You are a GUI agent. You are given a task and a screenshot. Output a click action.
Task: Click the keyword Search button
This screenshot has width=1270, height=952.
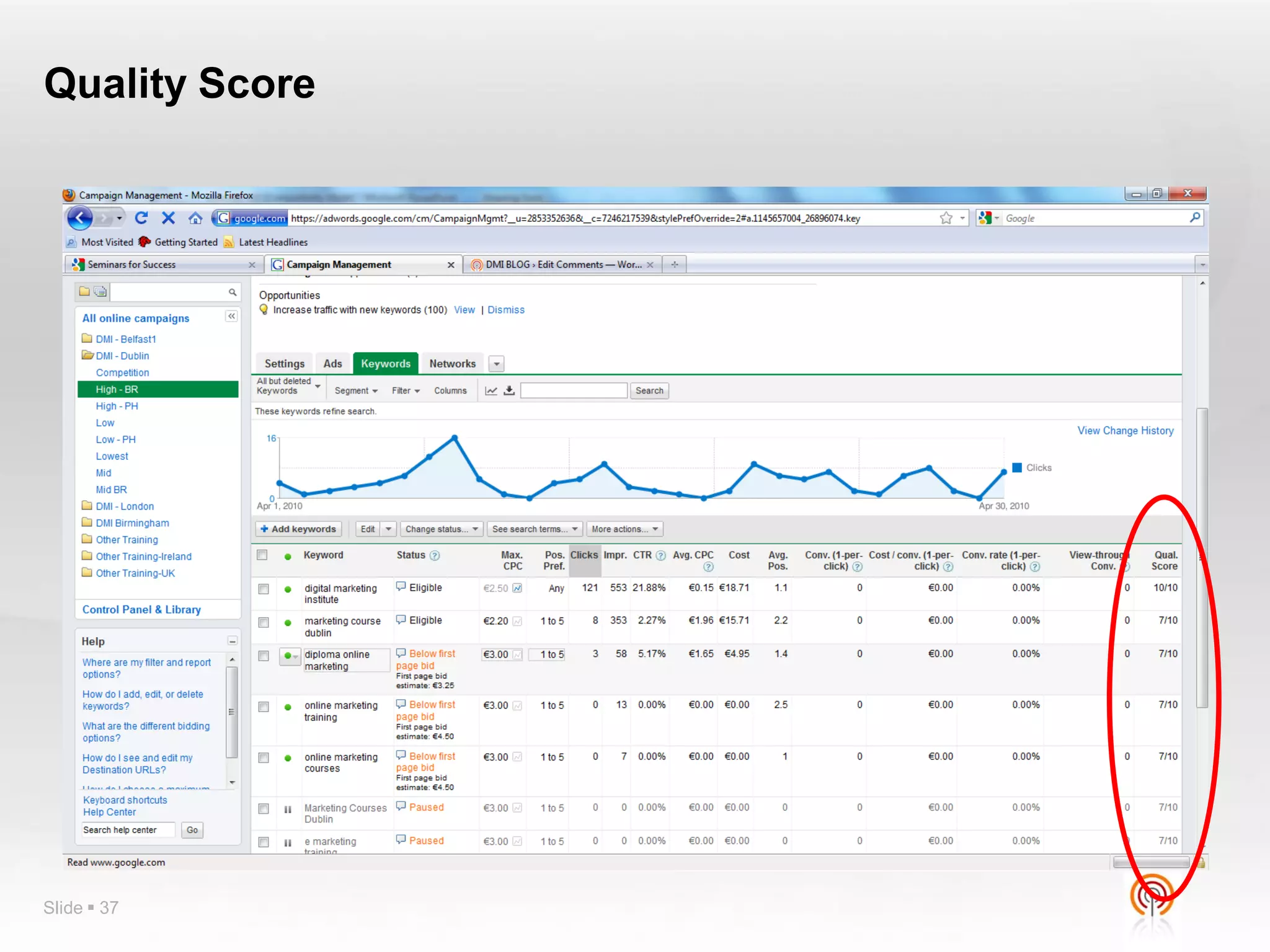(x=649, y=390)
